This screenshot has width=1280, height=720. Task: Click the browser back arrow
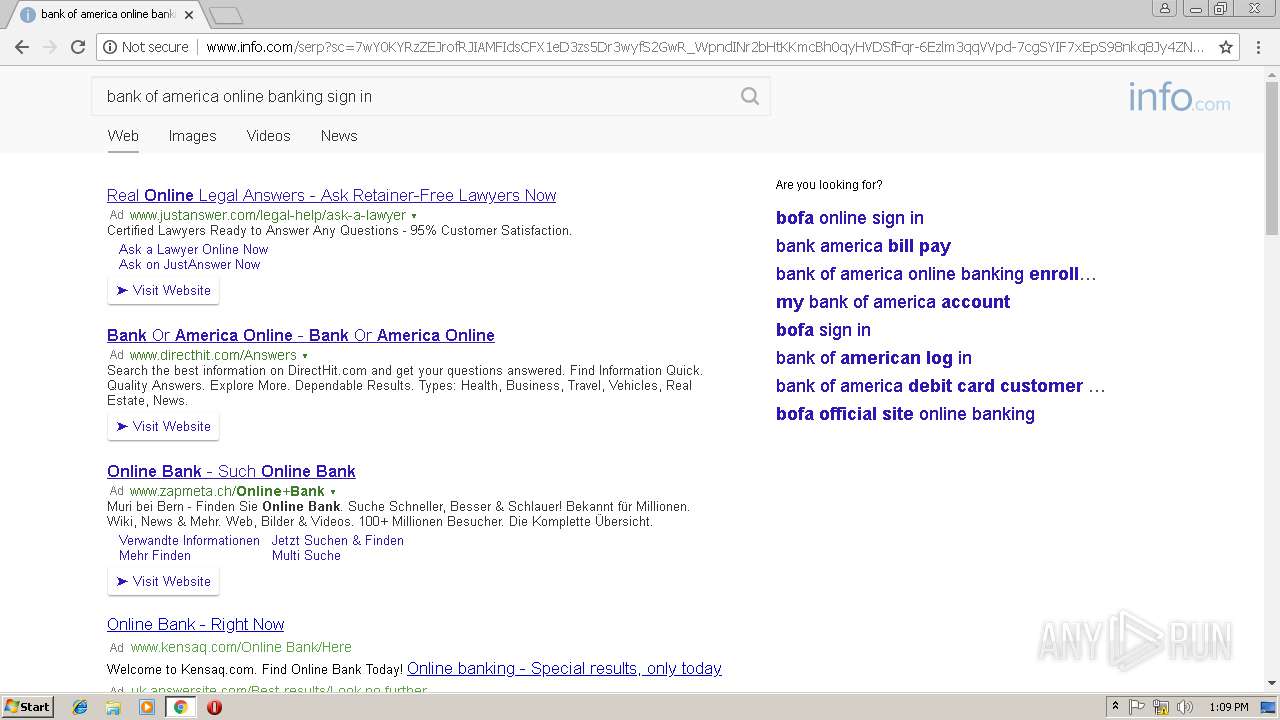(x=22, y=47)
